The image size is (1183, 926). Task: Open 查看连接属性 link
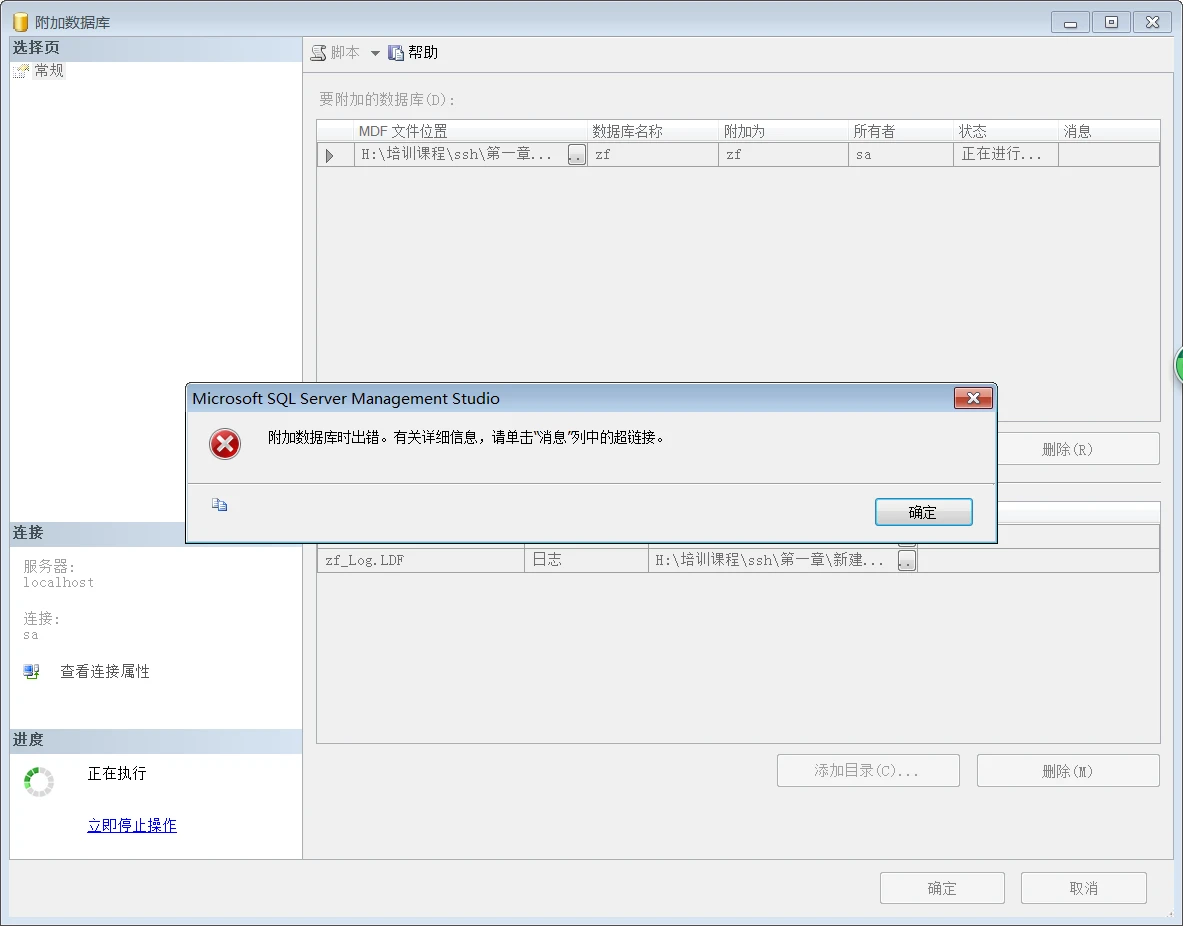point(105,672)
